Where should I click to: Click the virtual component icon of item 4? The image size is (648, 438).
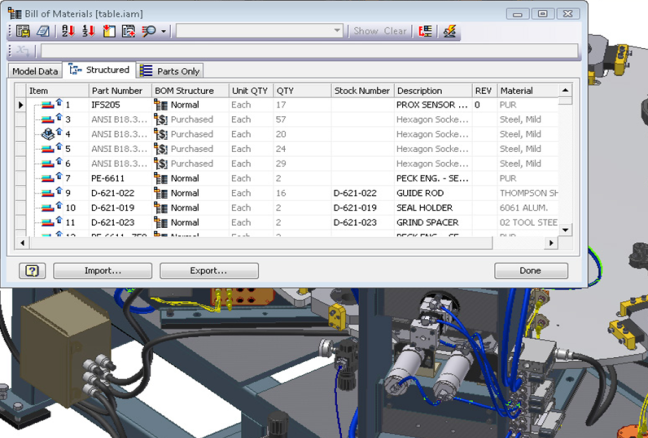[x=48, y=134]
